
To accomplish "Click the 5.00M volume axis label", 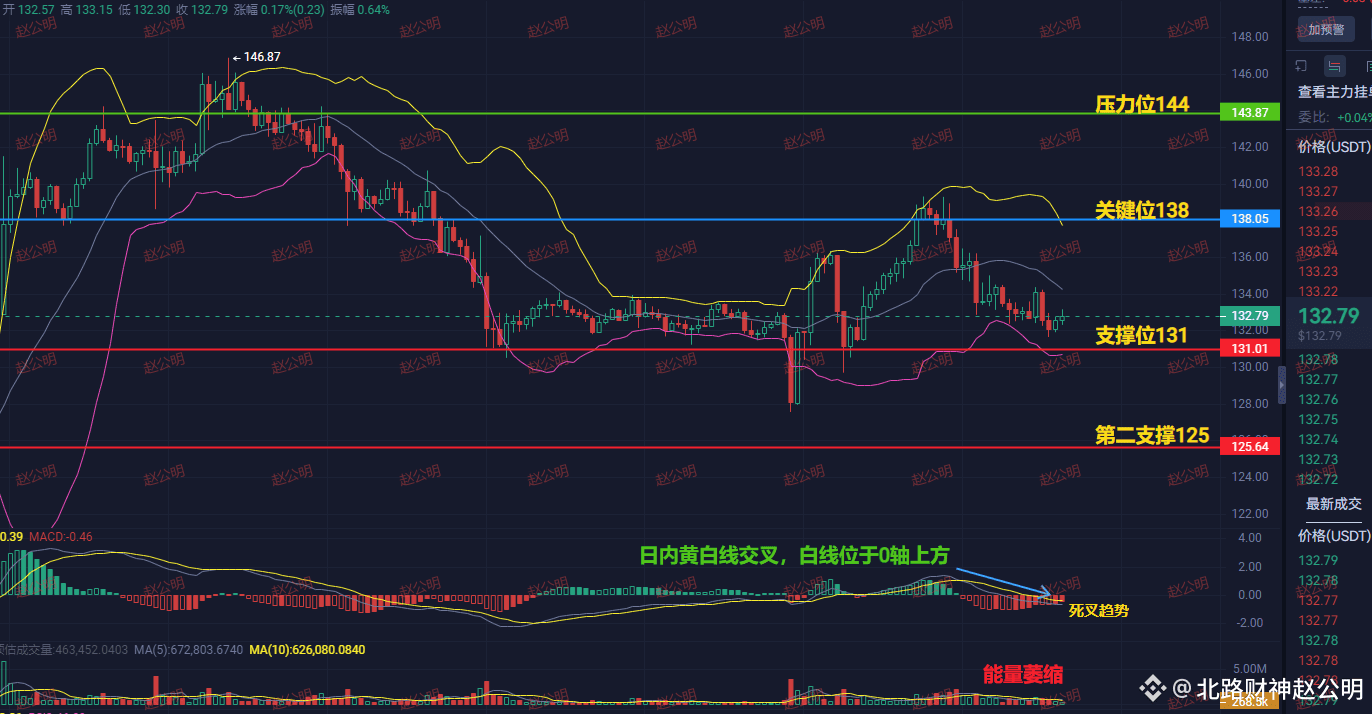I will click(1251, 668).
